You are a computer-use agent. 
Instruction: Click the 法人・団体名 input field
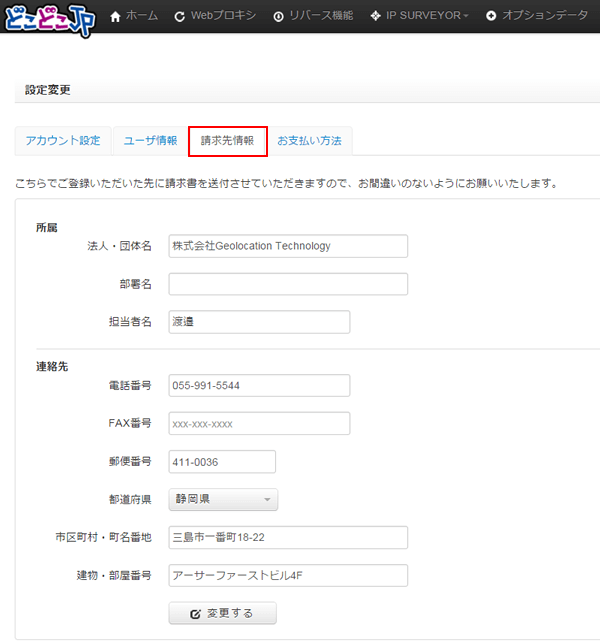(288, 246)
